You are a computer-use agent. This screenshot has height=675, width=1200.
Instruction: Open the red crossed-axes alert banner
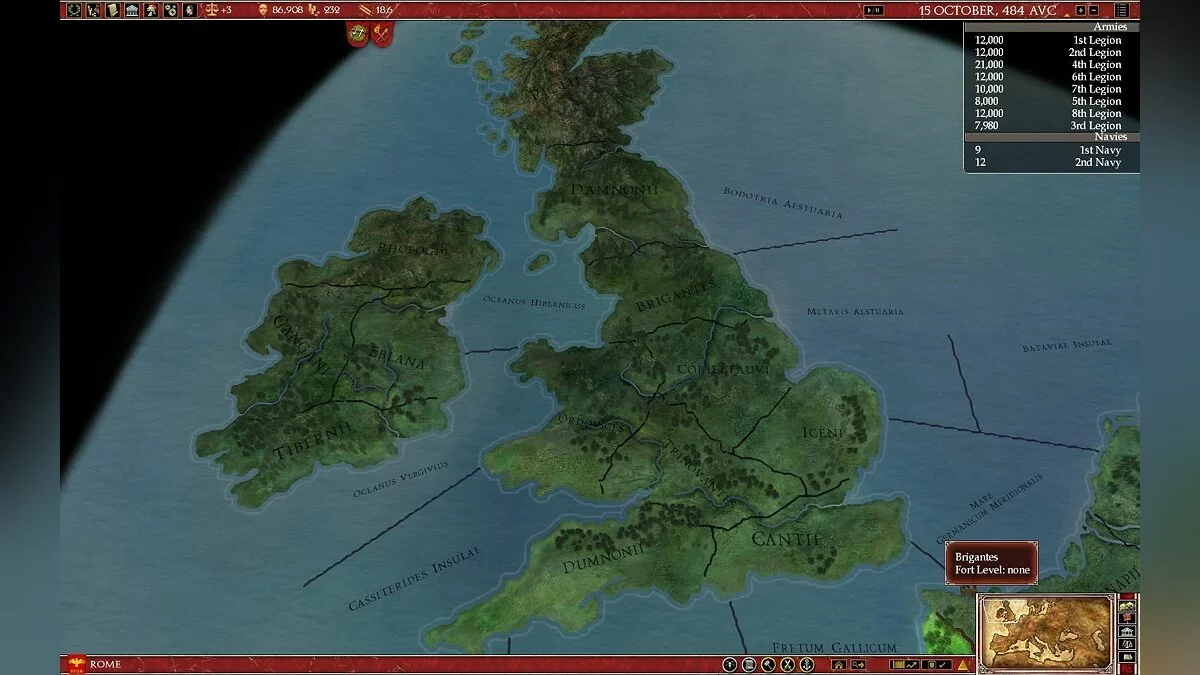382,34
